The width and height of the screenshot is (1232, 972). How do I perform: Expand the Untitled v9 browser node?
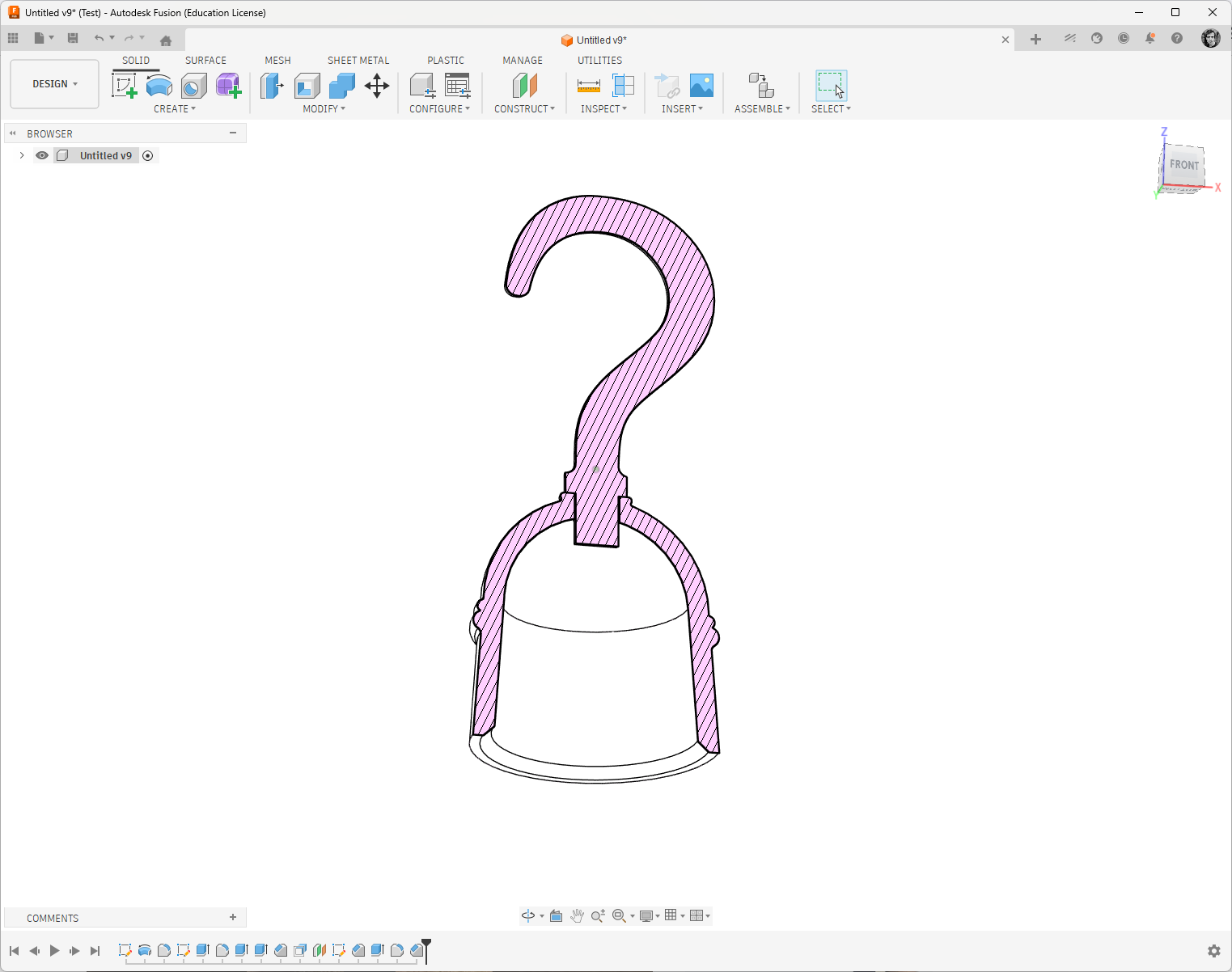(x=22, y=155)
